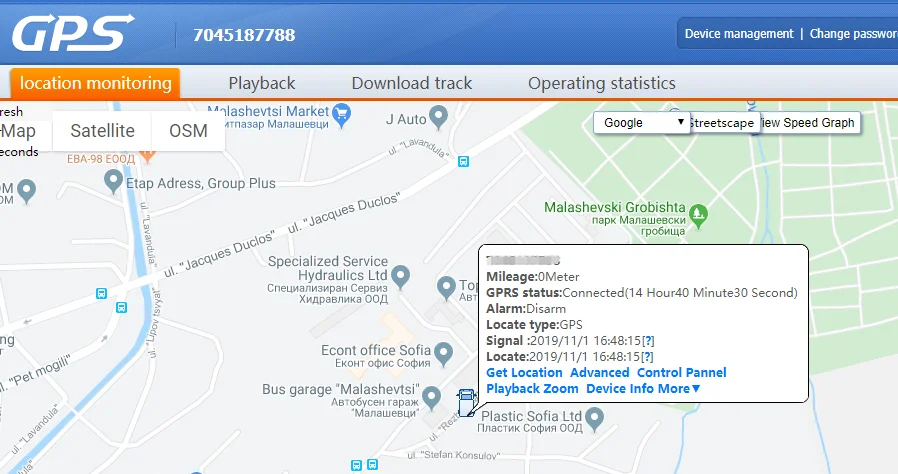Switch map layer to OSM
Image resolution: width=898 pixels, height=474 pixels.
pos(188,131)
